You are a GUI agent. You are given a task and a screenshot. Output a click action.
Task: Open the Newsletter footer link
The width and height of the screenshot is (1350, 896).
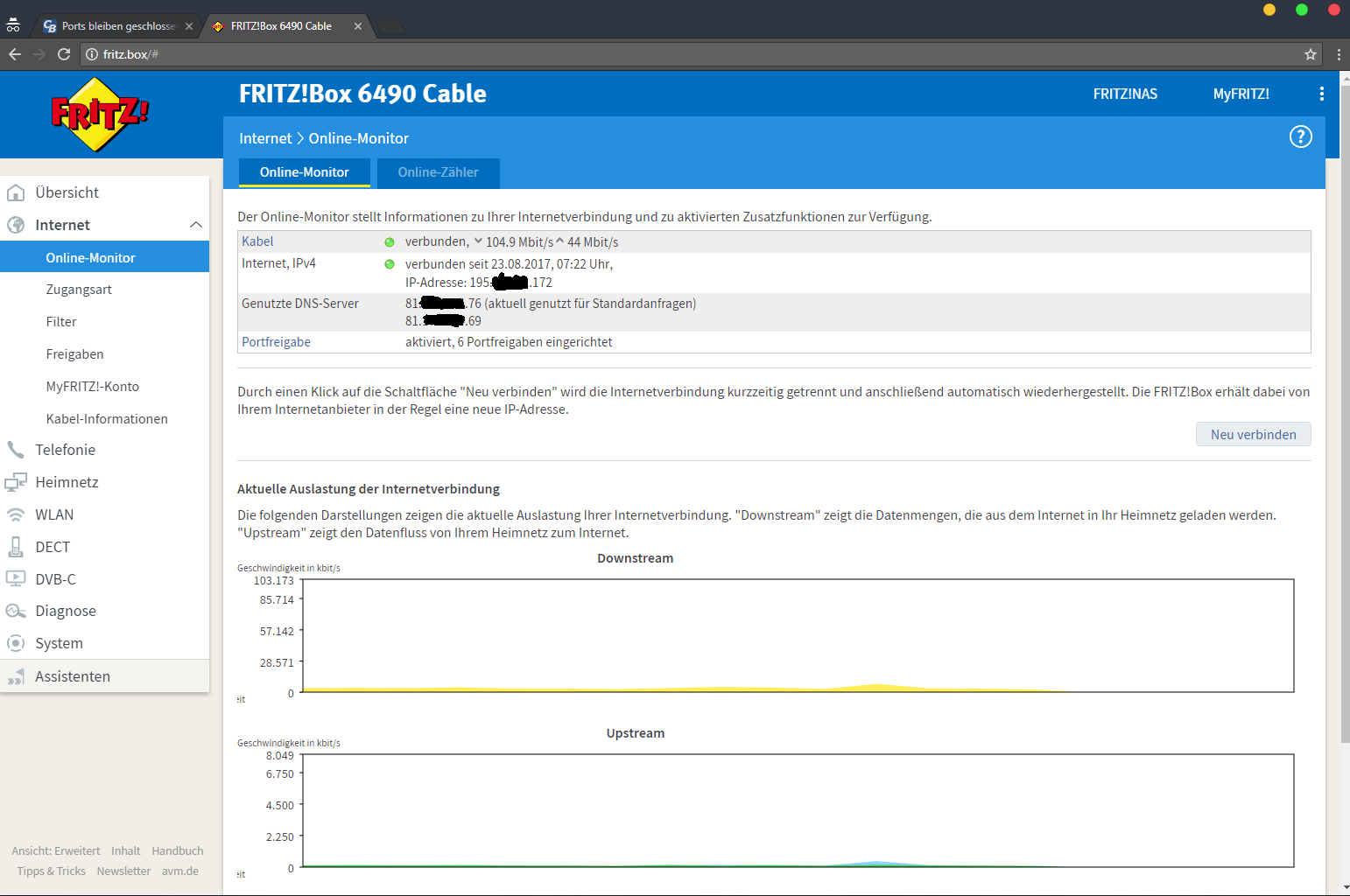click(123, 871)
